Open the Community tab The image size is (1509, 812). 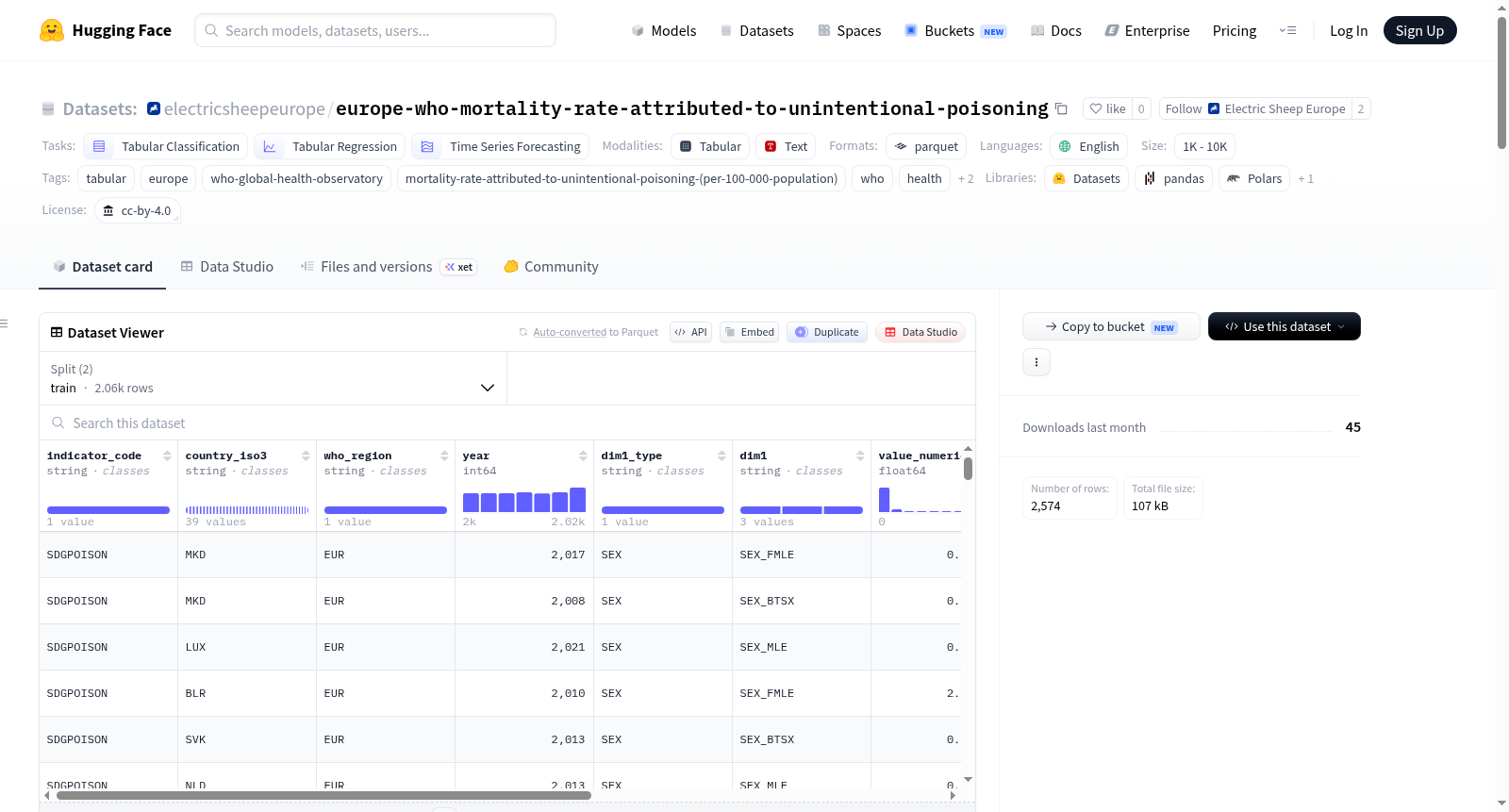point(551,267)
